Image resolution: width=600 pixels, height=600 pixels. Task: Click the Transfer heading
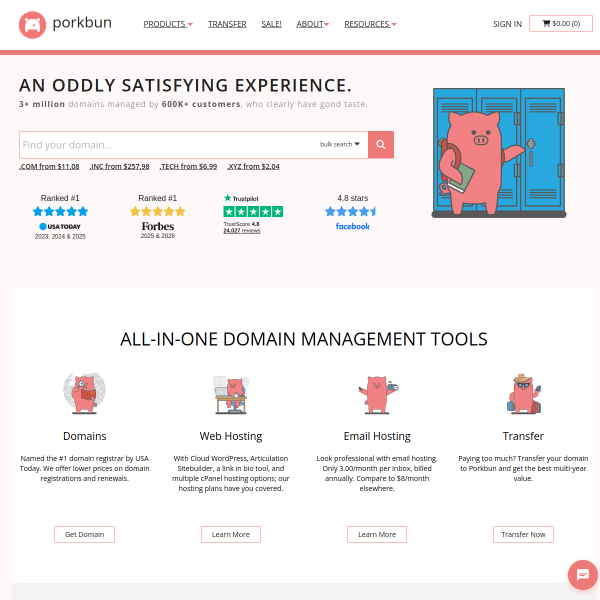click(x=523, y=436)
